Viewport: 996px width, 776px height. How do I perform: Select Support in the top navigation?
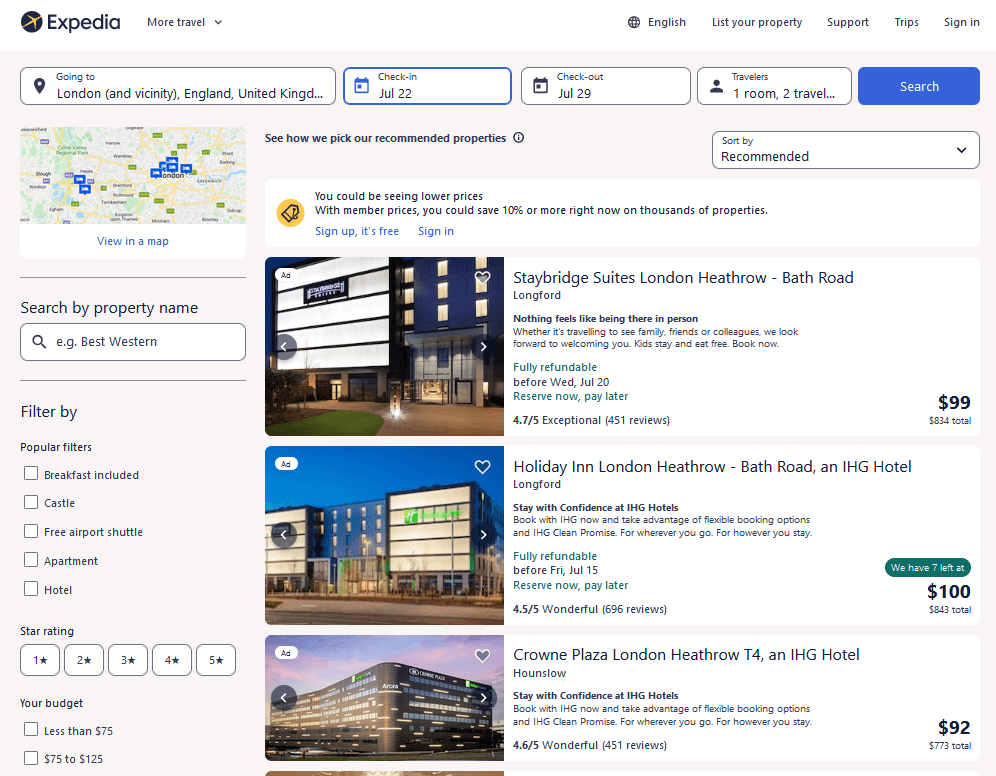pos(847,21)
